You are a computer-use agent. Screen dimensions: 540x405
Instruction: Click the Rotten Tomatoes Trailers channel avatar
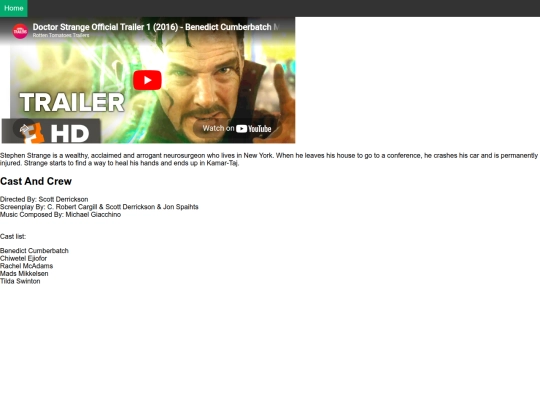[x=20, y=31]
